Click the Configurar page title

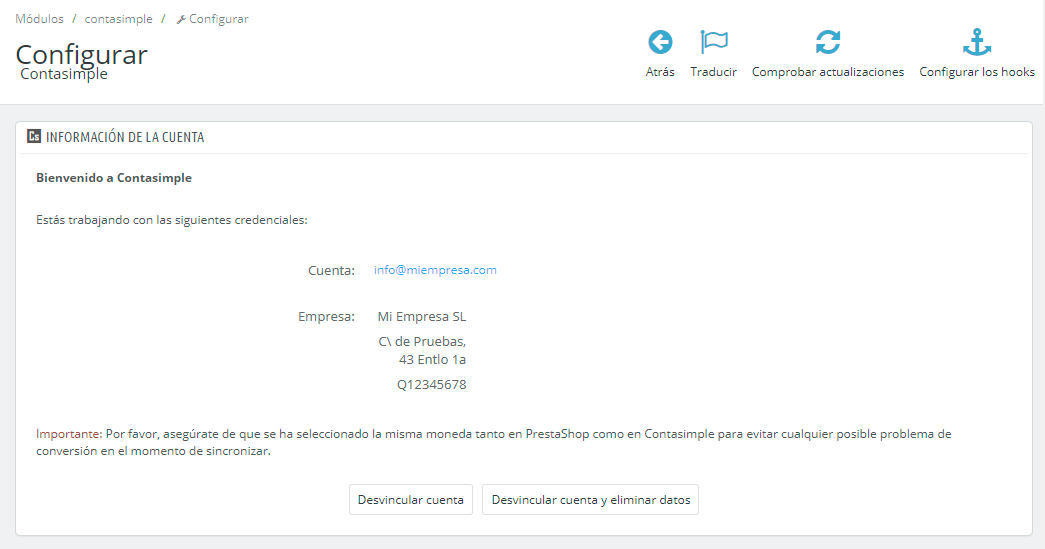point(81,55)
